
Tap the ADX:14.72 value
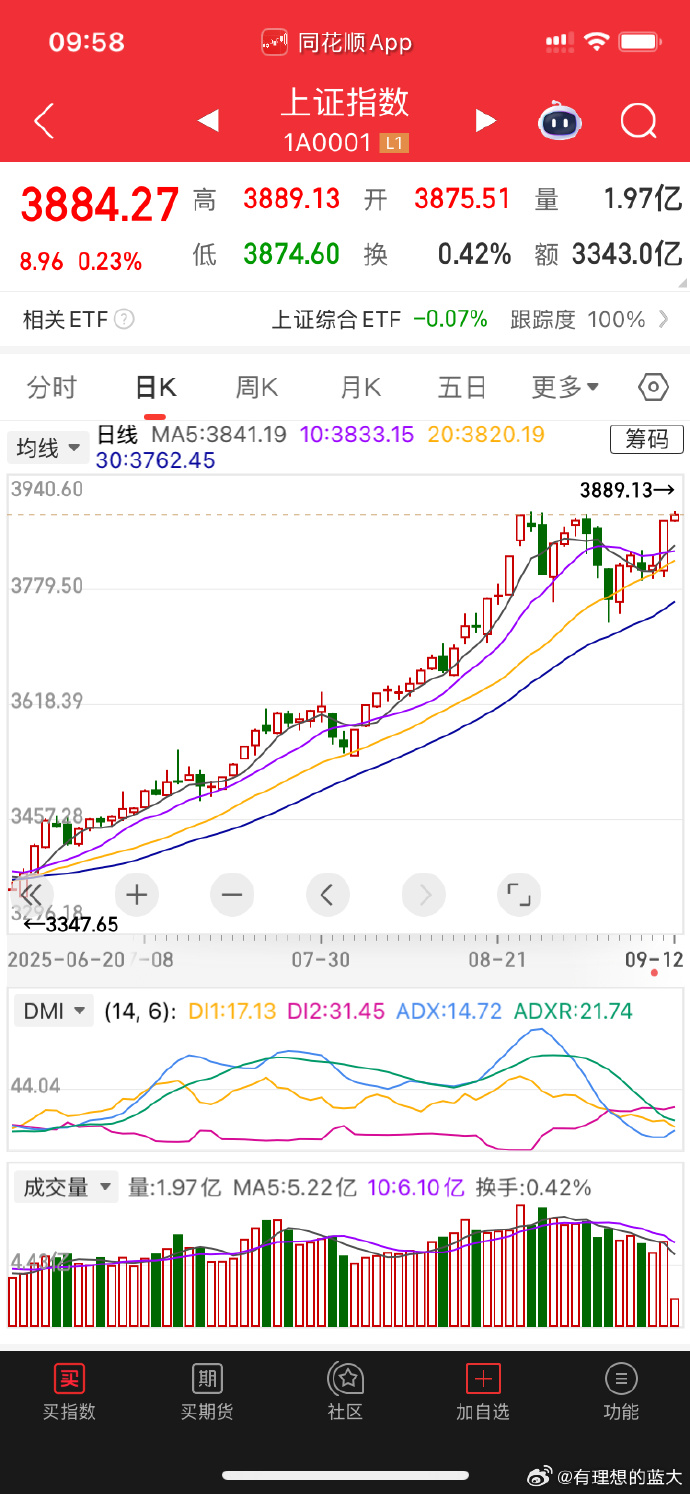pos(449,1011)
